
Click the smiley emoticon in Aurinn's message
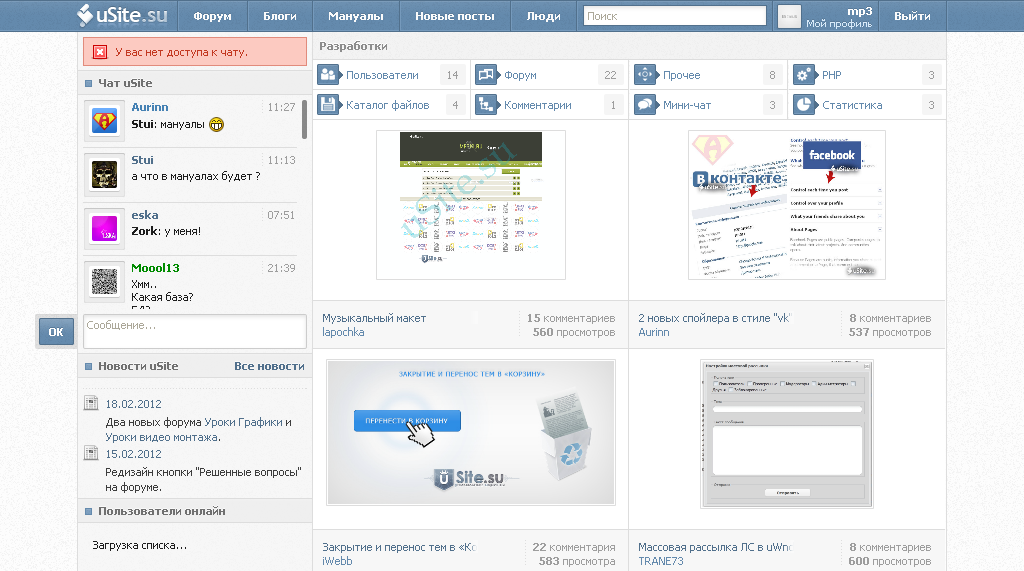pos(216,124)
